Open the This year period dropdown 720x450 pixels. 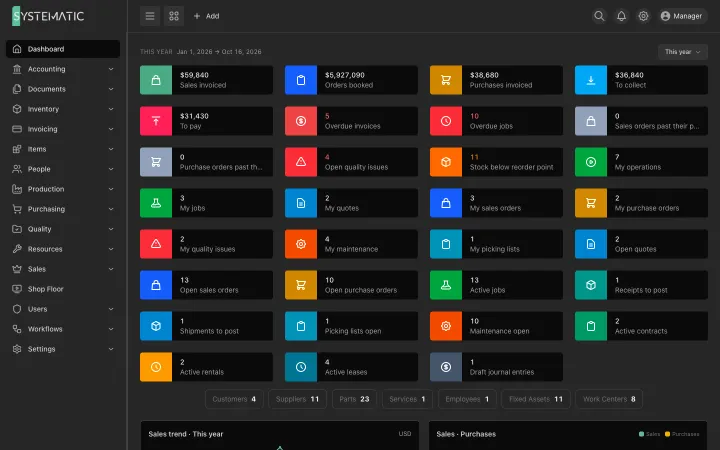pyautogui.click(x=683, y=52)
